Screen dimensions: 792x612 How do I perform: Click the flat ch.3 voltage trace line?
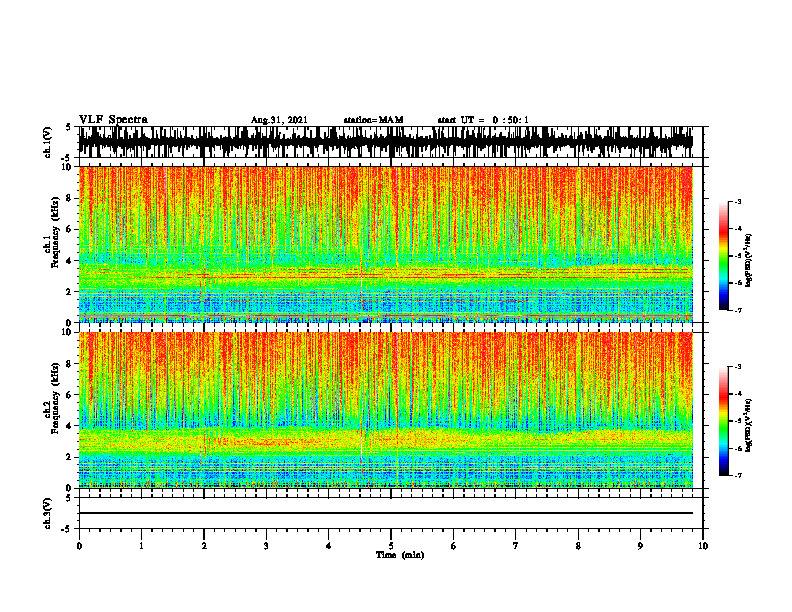coord(385,513)
